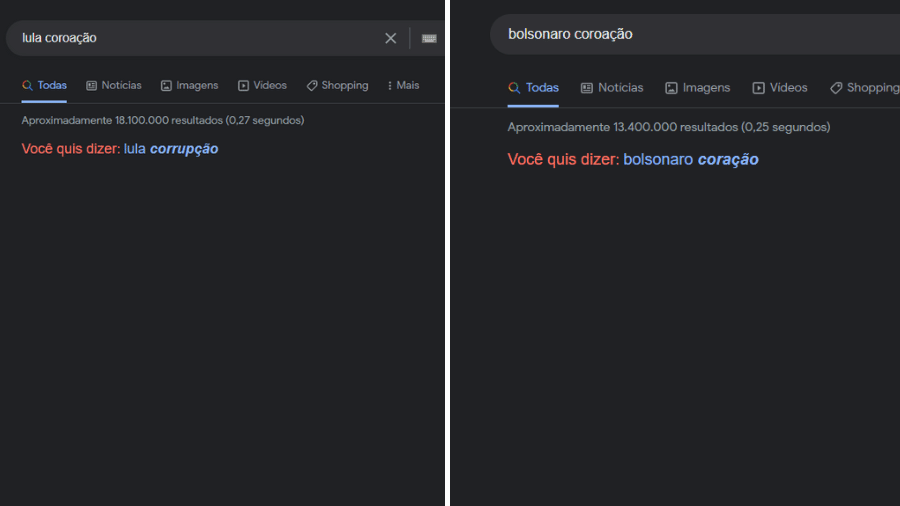
Task: Open Shopping tab in bolsonaro search
Action: [865, 88]
